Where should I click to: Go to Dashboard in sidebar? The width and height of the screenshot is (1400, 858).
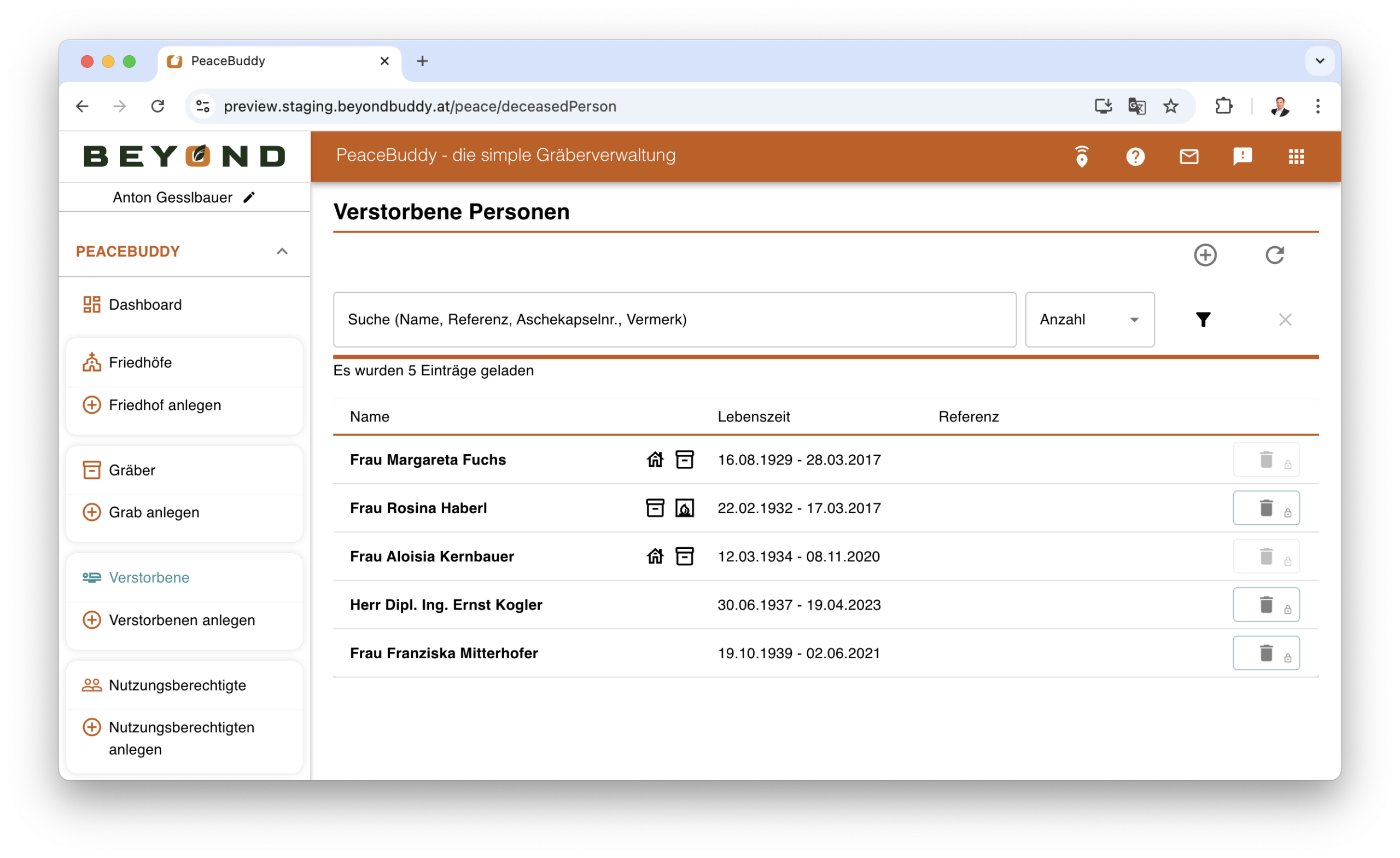(145, 305)
